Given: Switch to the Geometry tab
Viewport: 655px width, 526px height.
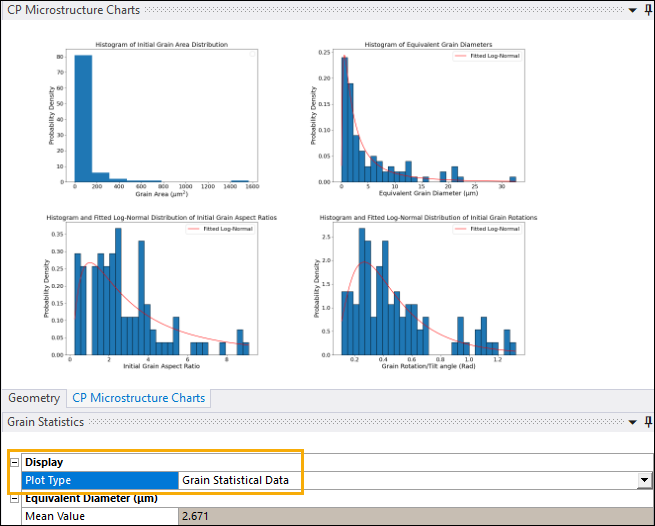Looking at the screenshot, I should click(x=34, y=398).
